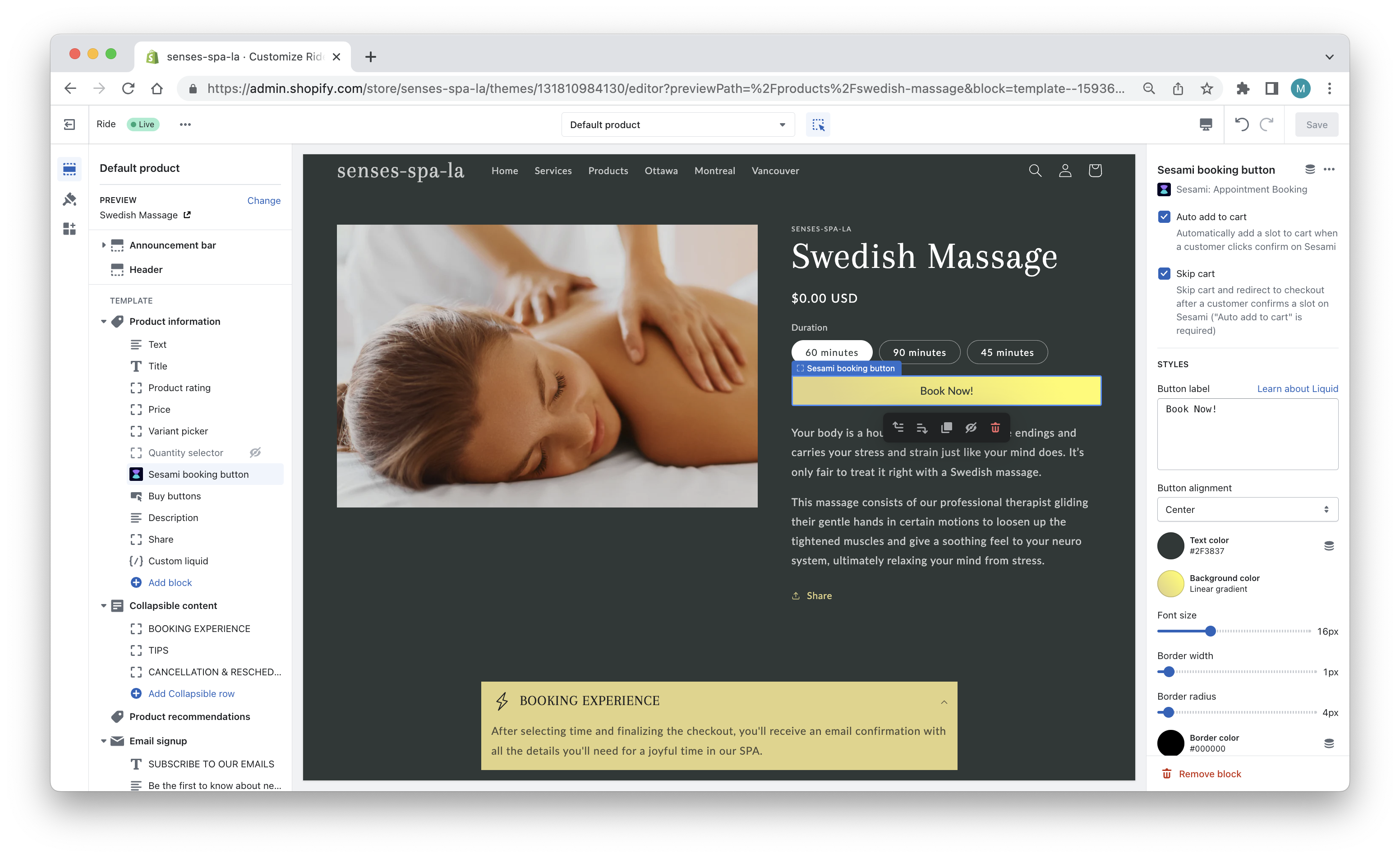The width and height of the screenshot is (1400, 858).
Task: Click Remove block
Action: point(1201,773)
